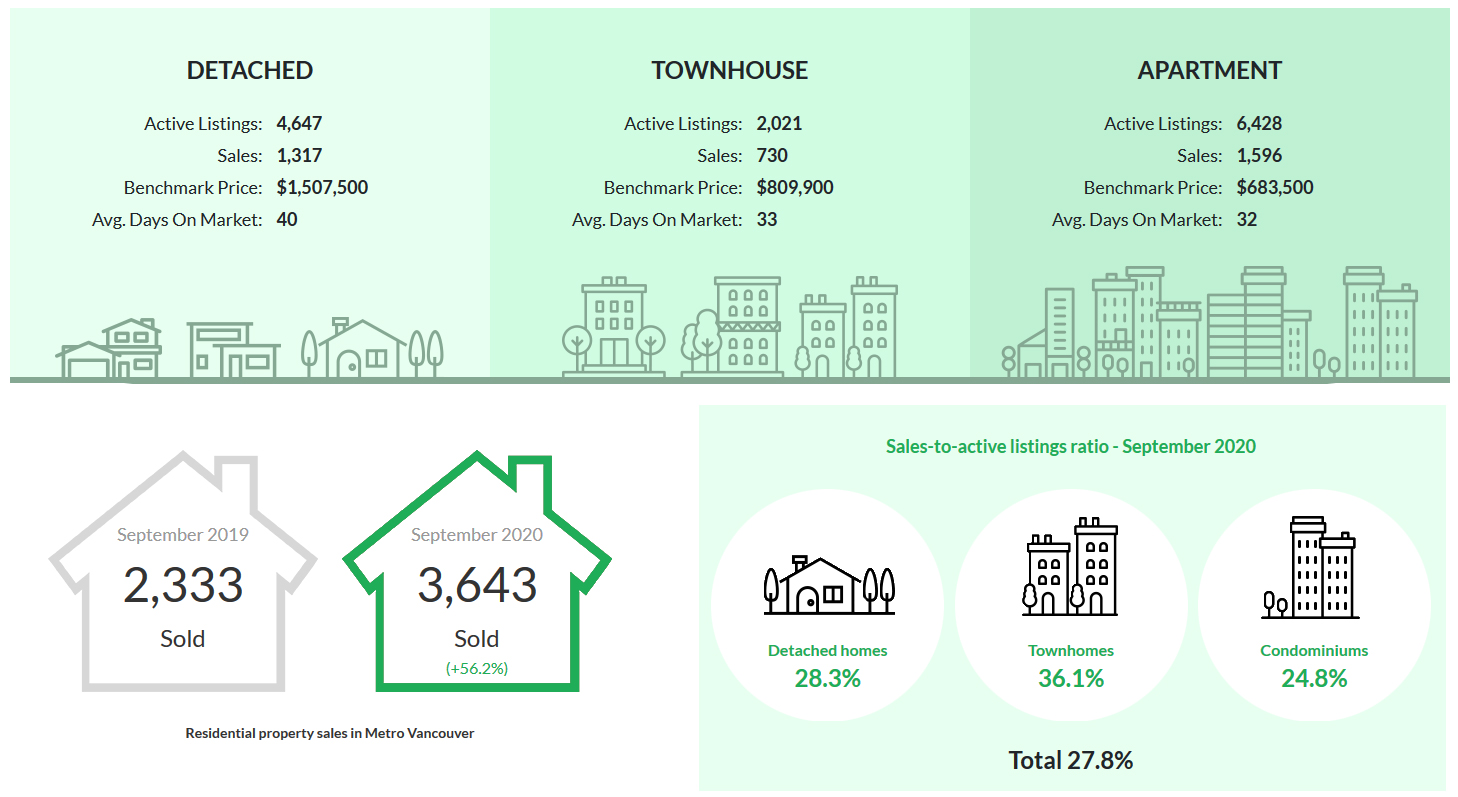Screen dimensions: 1458x797
Task: Click the 2,333 sold figure
Action: (x=183, y=586)
